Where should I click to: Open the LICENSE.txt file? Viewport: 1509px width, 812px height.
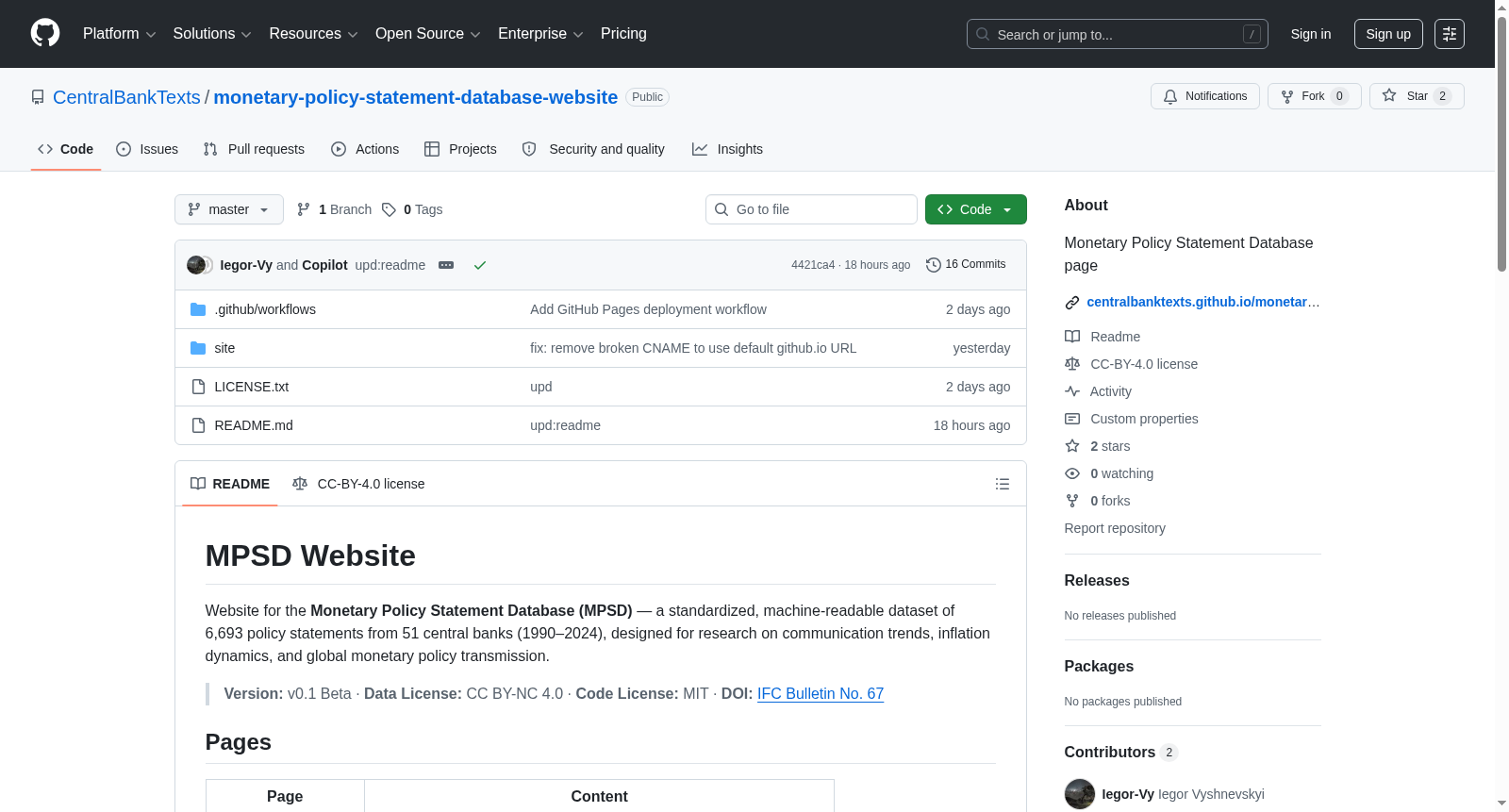pyautogui.click(x=252, y=387)
